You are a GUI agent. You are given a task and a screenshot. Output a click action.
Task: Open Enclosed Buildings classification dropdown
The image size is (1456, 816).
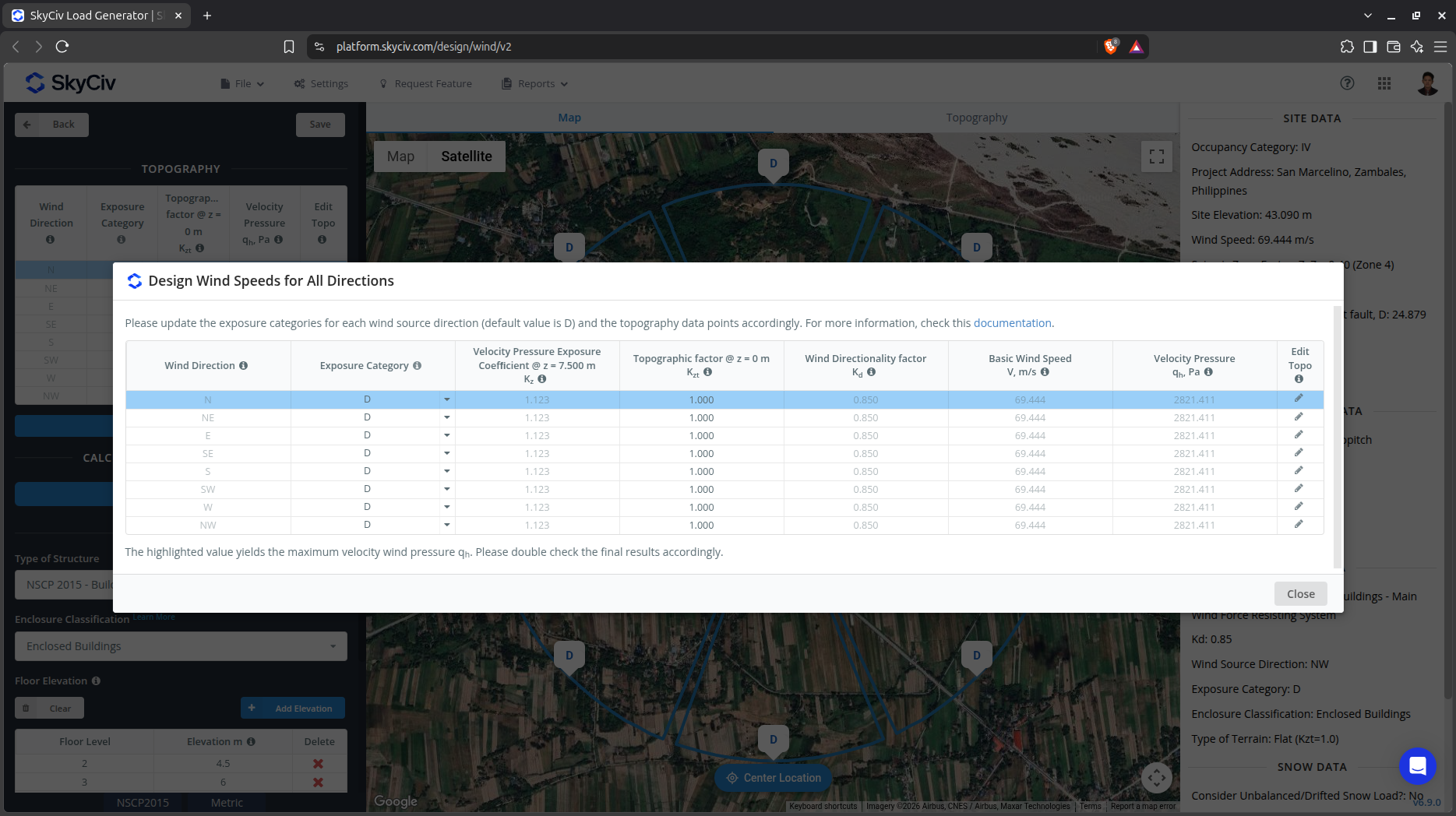pyautogui.click(x=181, y=646)
